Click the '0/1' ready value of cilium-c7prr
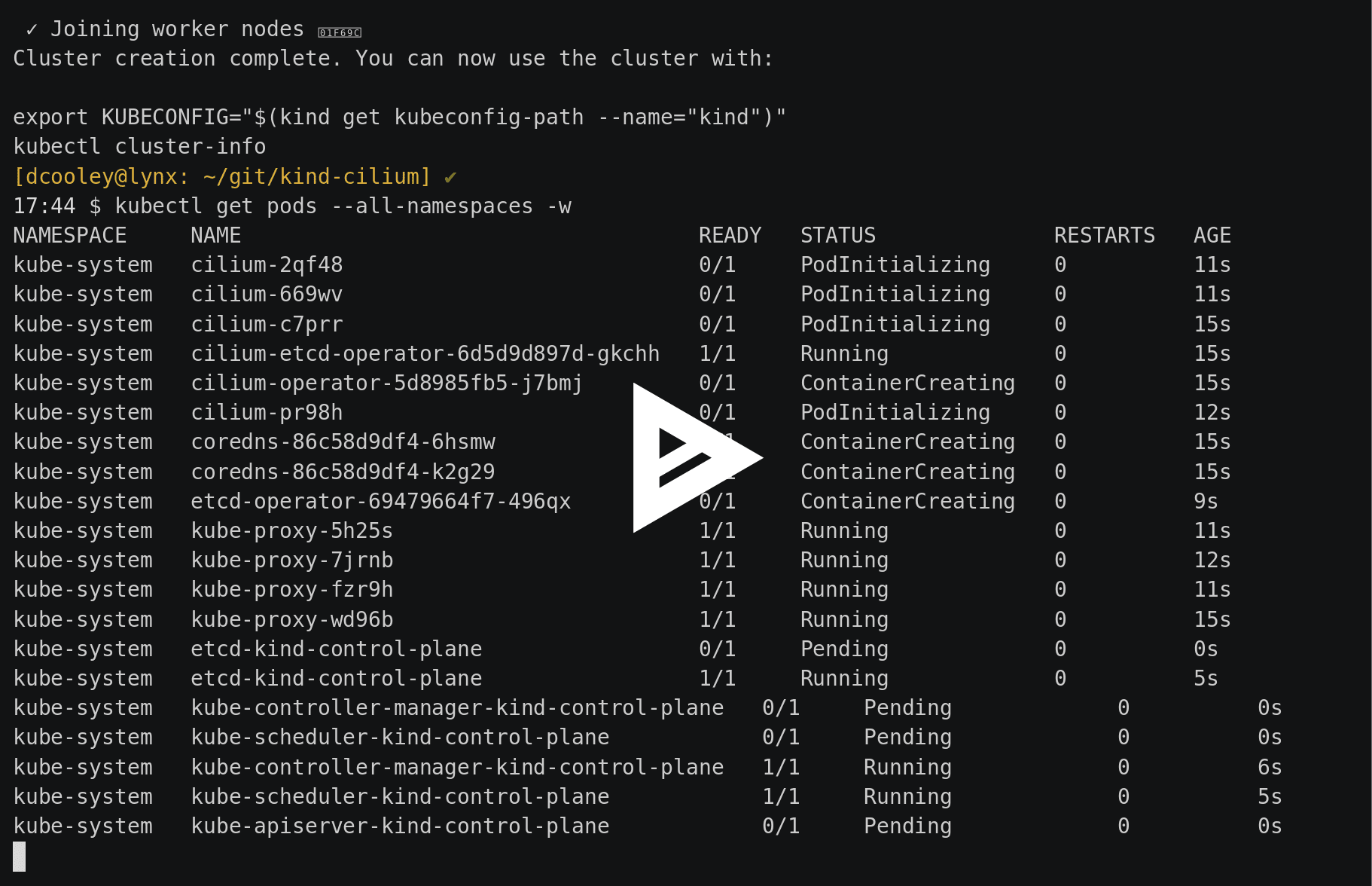The height and width of the screenshot is (886, 1372). [x=718, y=325]
